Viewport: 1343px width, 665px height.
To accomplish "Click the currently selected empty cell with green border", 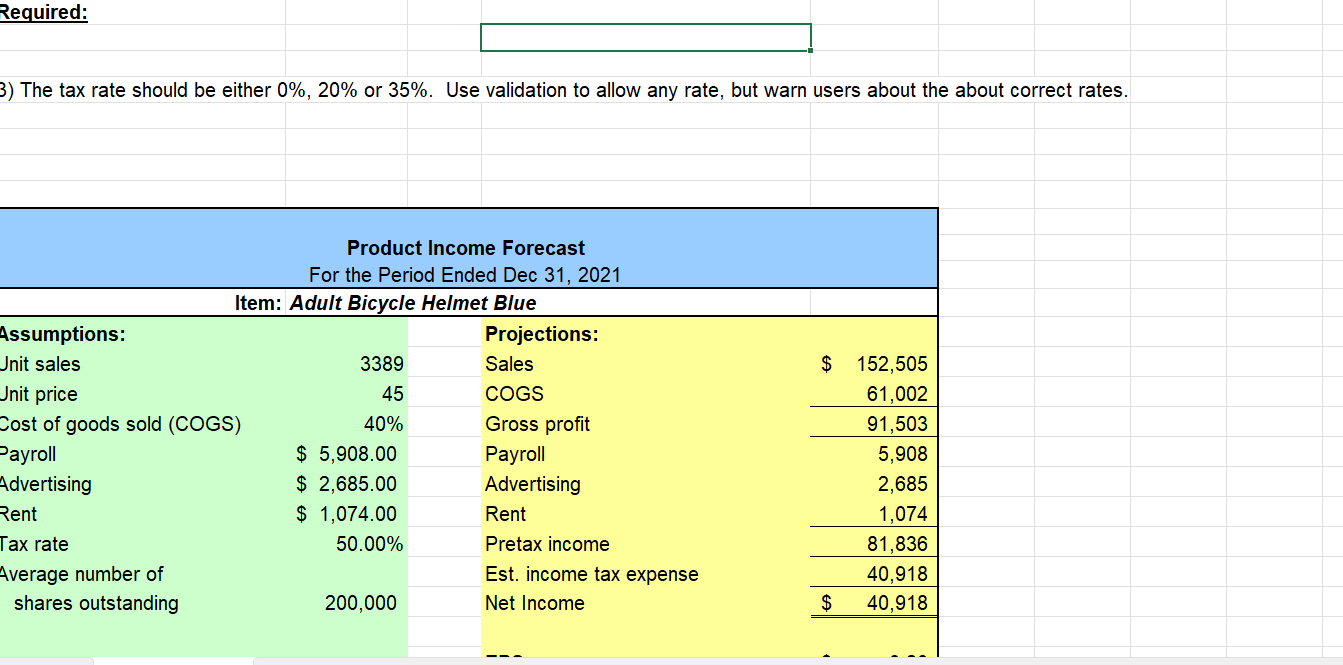I will click(x=645, y=37).
